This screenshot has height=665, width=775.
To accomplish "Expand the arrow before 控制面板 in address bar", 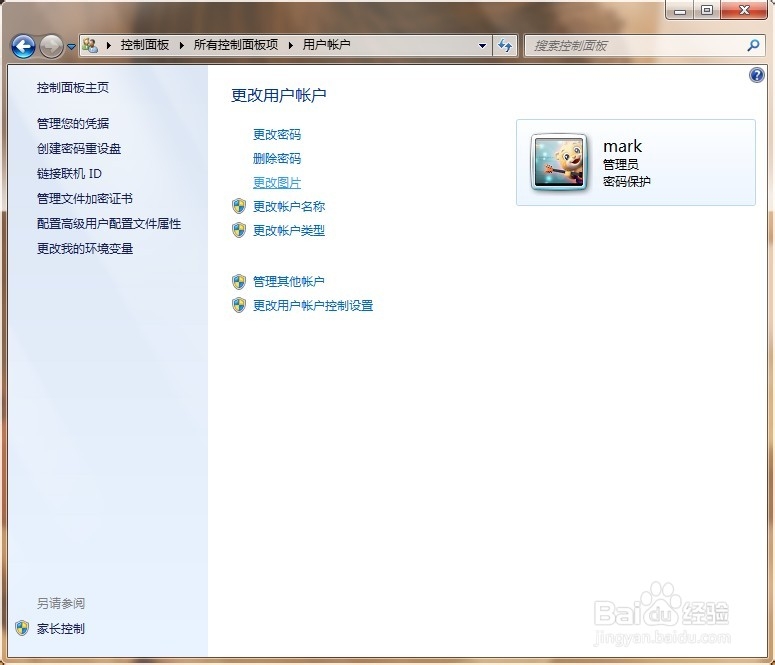I will (109, 45).
